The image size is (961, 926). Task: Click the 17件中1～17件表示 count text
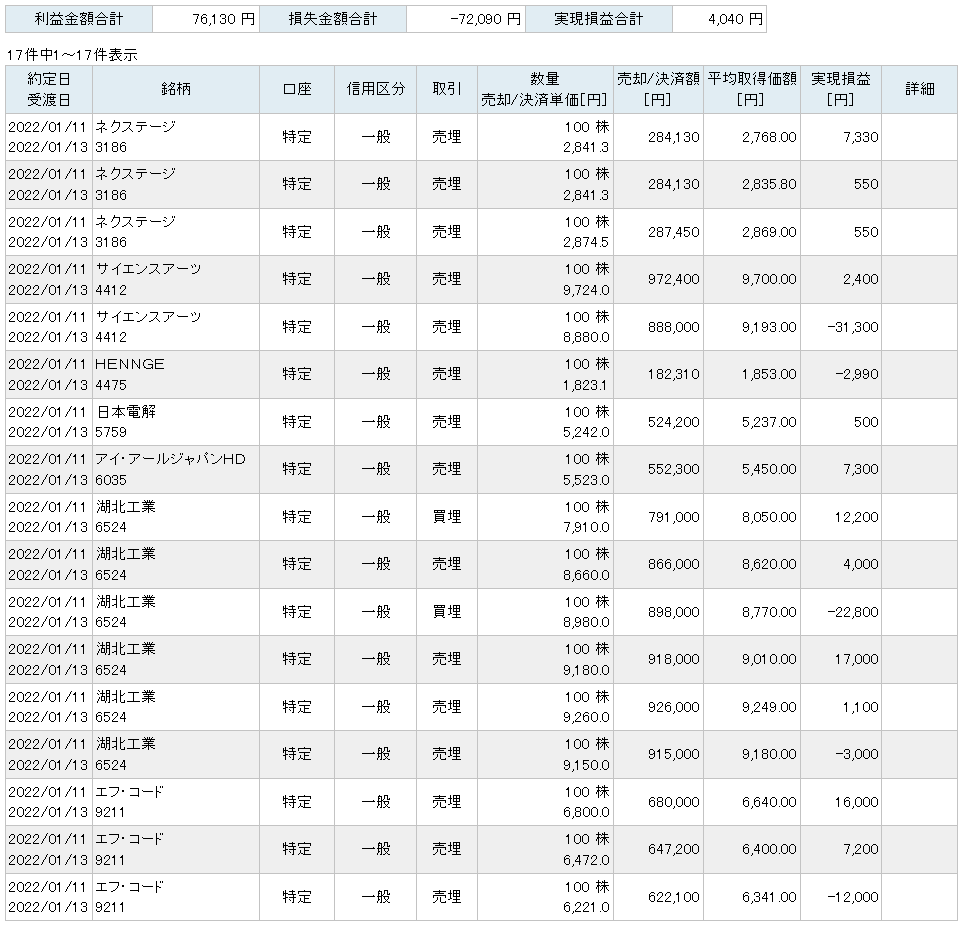(72, 55)
